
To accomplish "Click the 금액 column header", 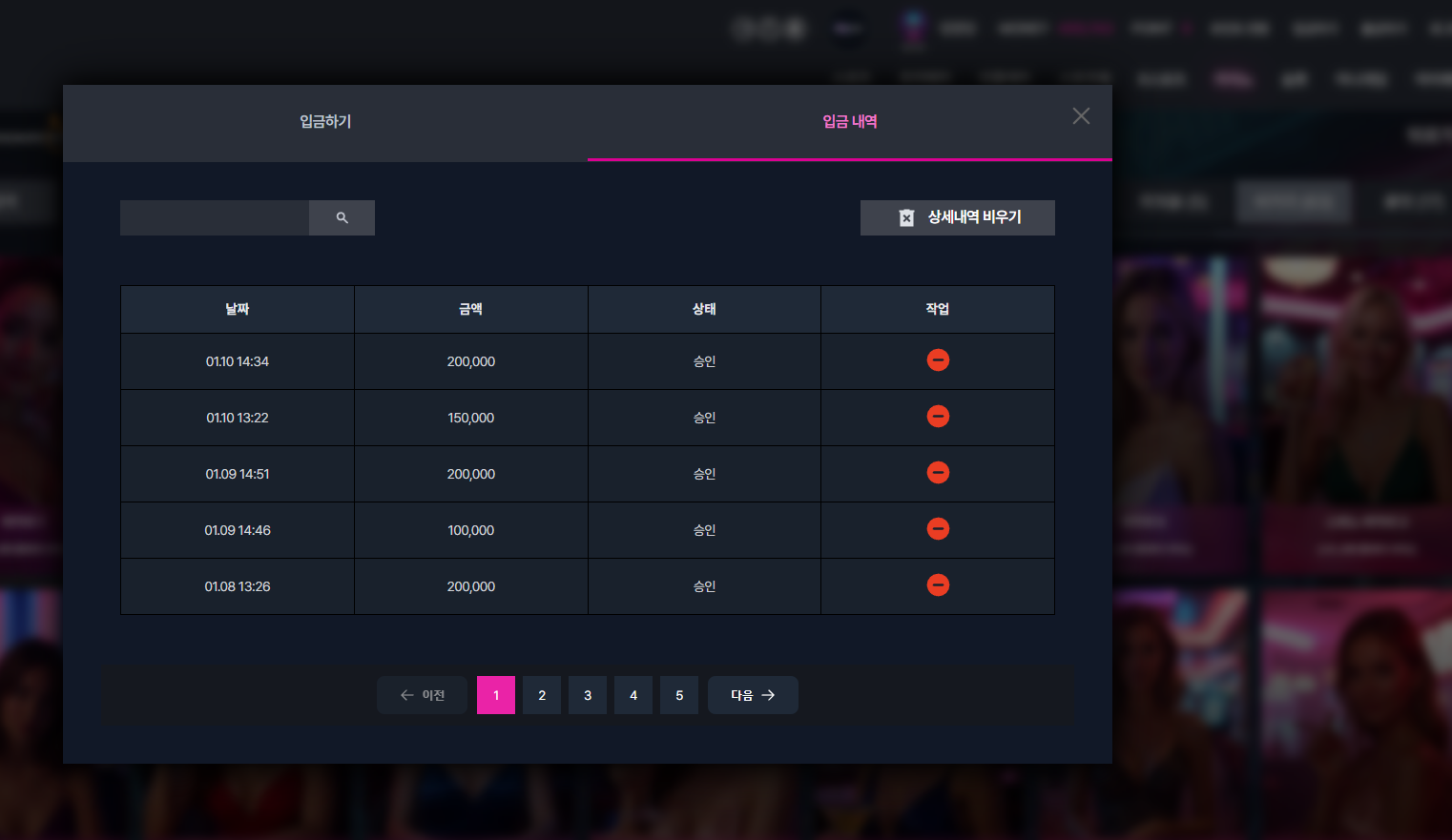I will (471, 309).
